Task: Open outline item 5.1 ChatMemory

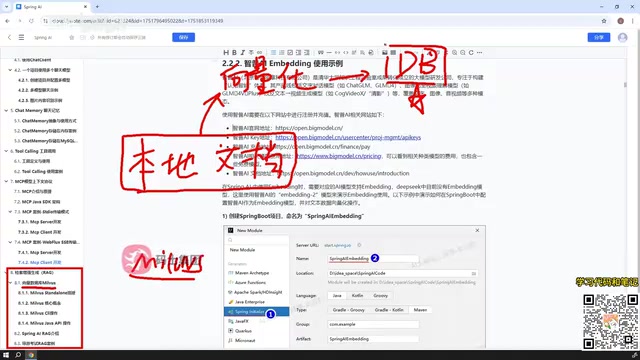Action: point(45,121)
